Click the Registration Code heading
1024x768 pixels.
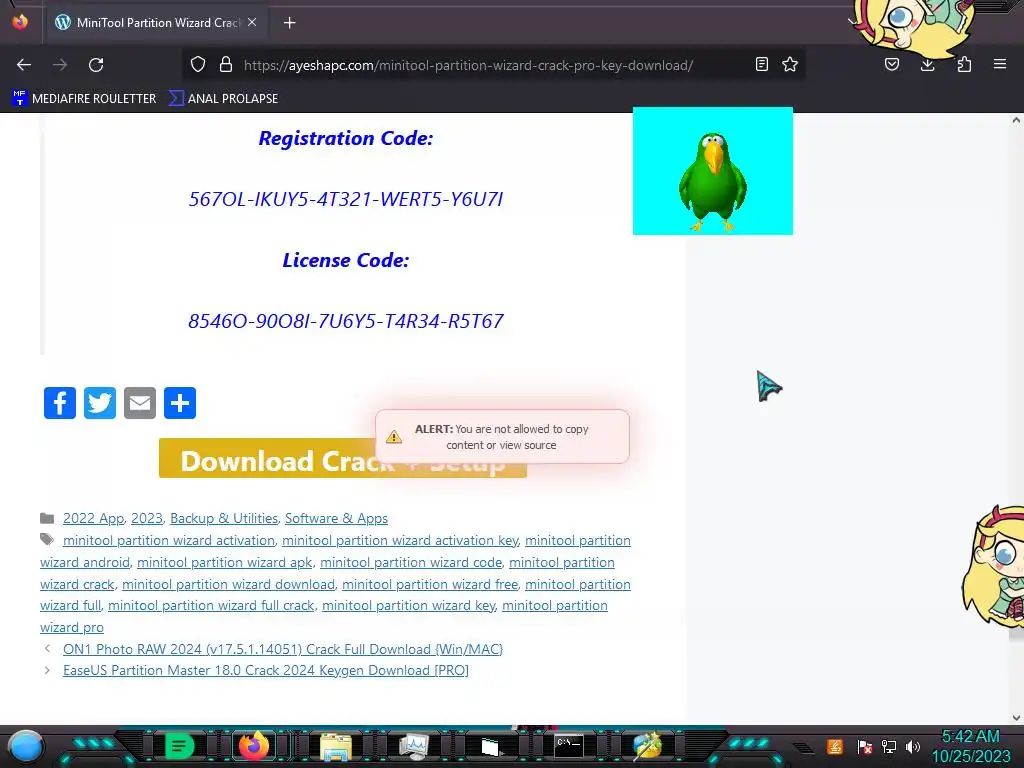point(345,138)
